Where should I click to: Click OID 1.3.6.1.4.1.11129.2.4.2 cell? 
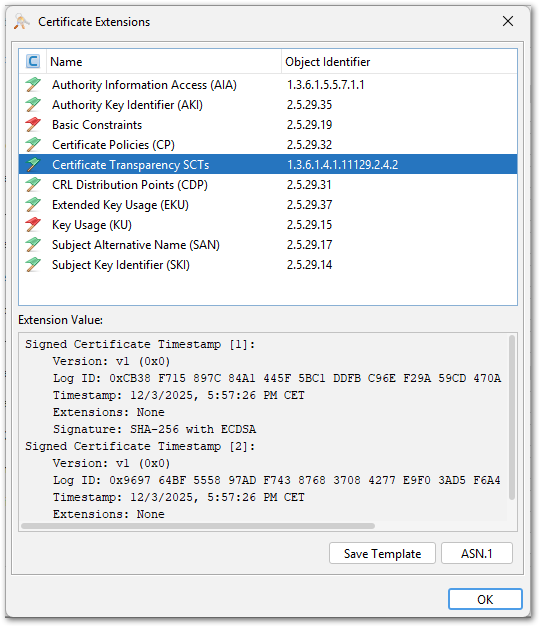click(342, 165)
